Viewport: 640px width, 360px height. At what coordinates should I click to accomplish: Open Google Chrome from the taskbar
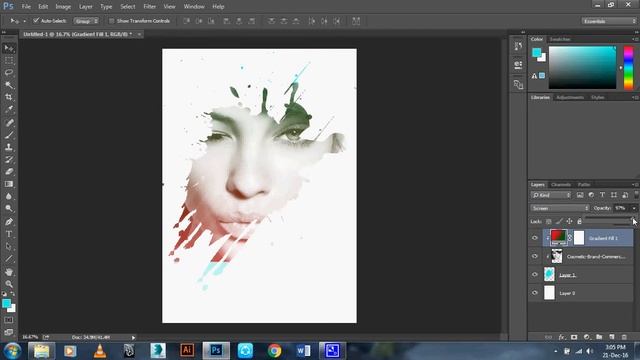274,350
